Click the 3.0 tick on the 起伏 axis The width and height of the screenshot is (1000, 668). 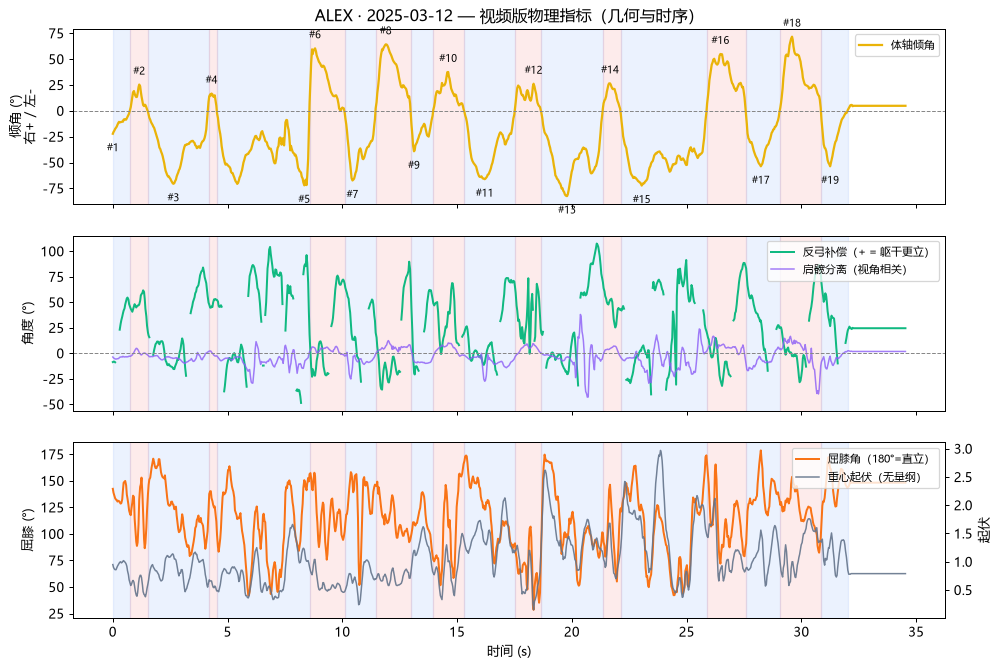963,449
